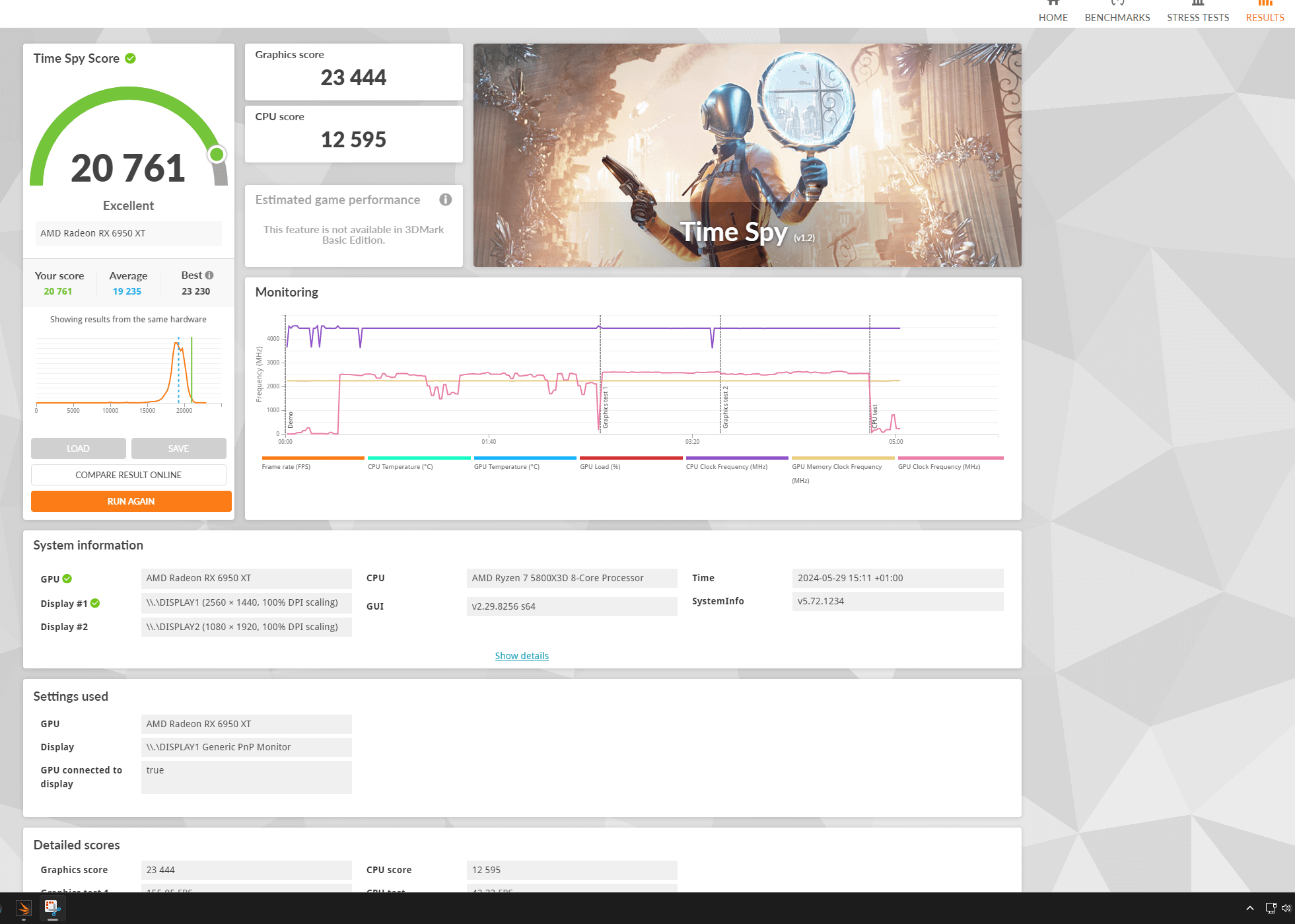Image resolution: width=1295 pixels, height=924 pixels.
Task: Click the SAVE button
Action: coord(179,448)
